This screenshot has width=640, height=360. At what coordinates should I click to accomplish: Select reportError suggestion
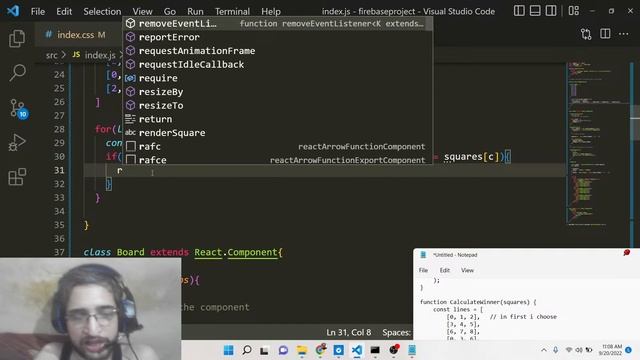(277, 37)
